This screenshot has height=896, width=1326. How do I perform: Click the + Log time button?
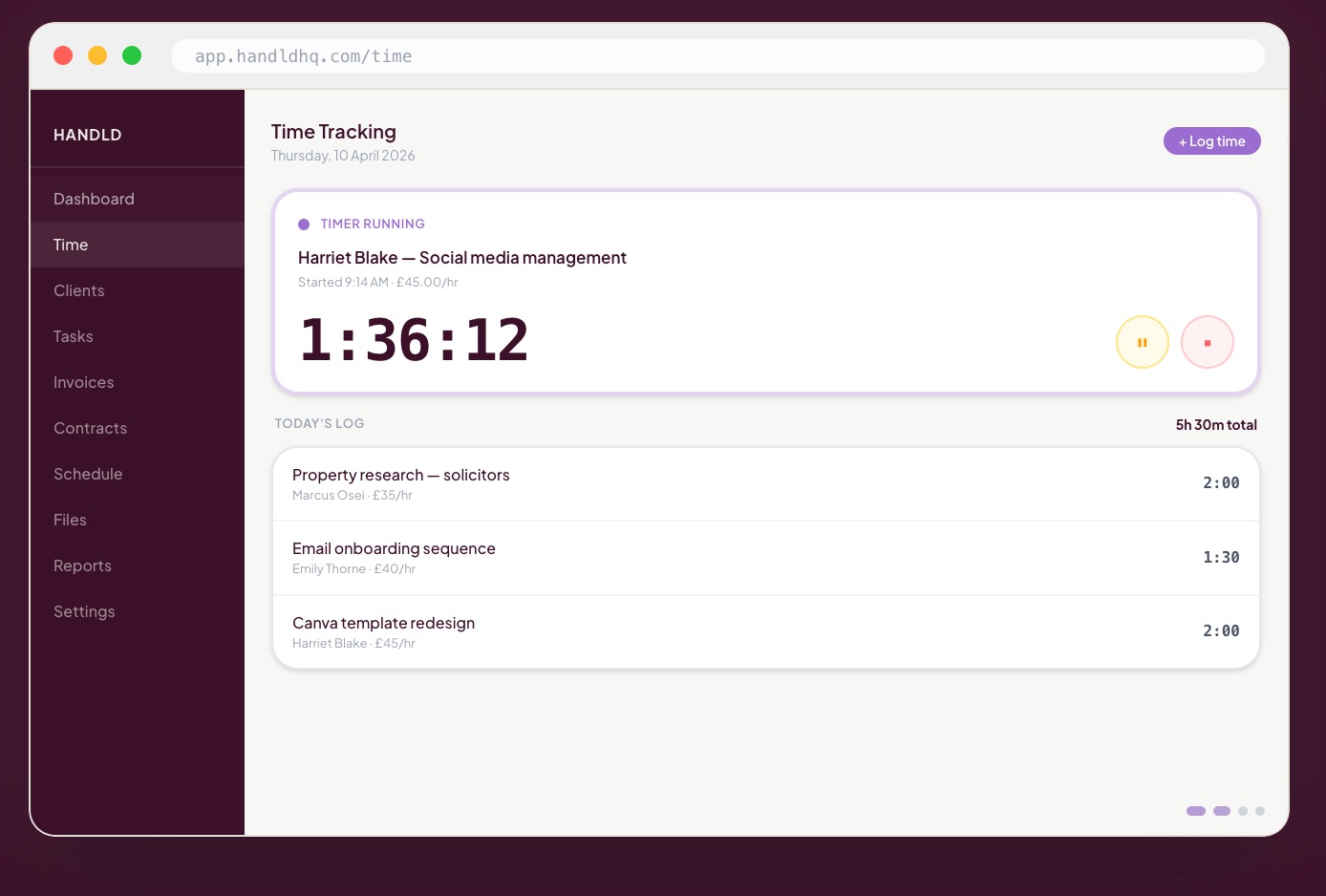1211,141
